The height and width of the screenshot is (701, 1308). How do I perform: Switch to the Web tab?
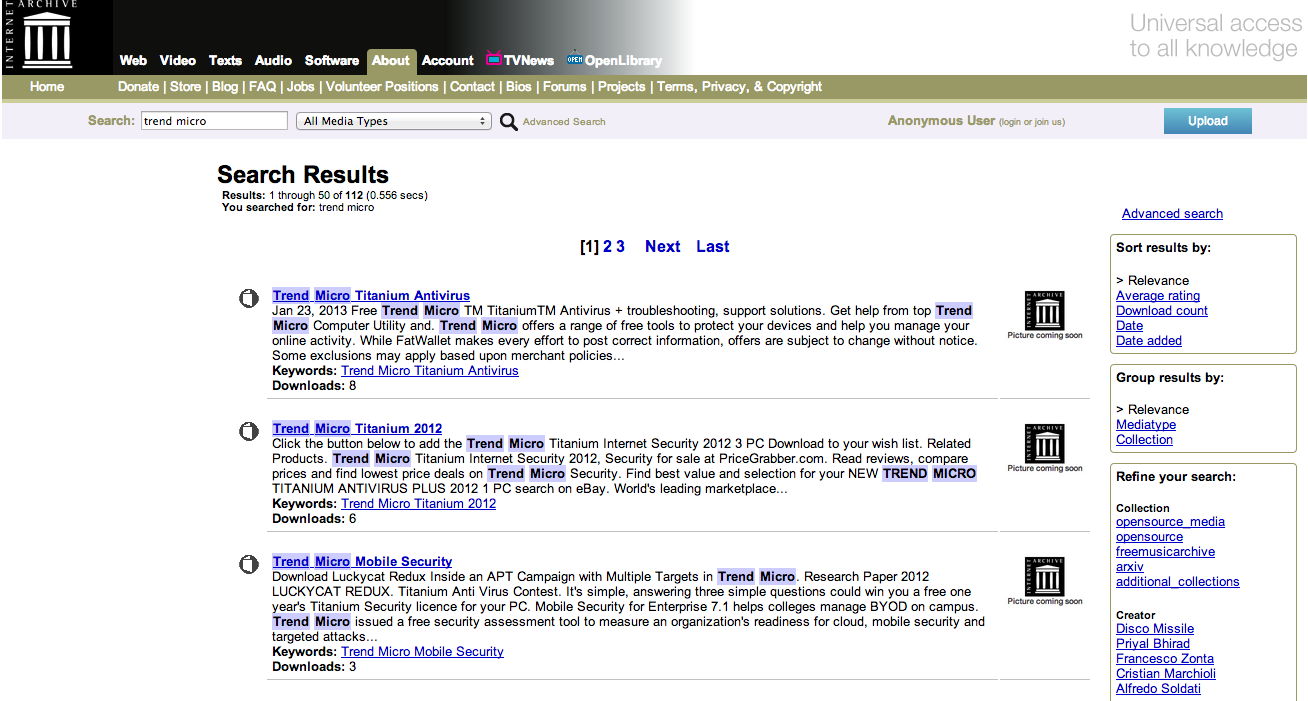133,60
